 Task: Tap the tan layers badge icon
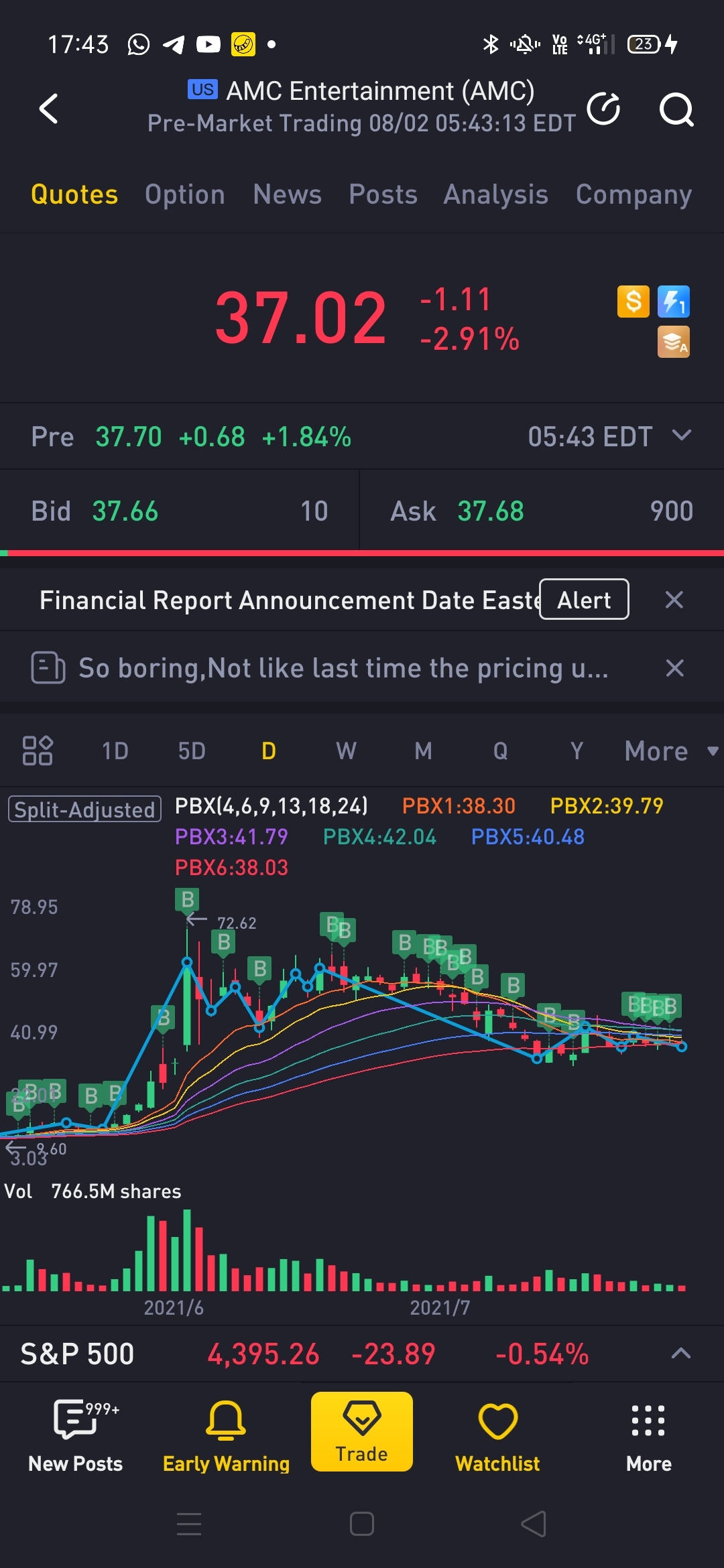pyautogui.click(x=674, y=342)
